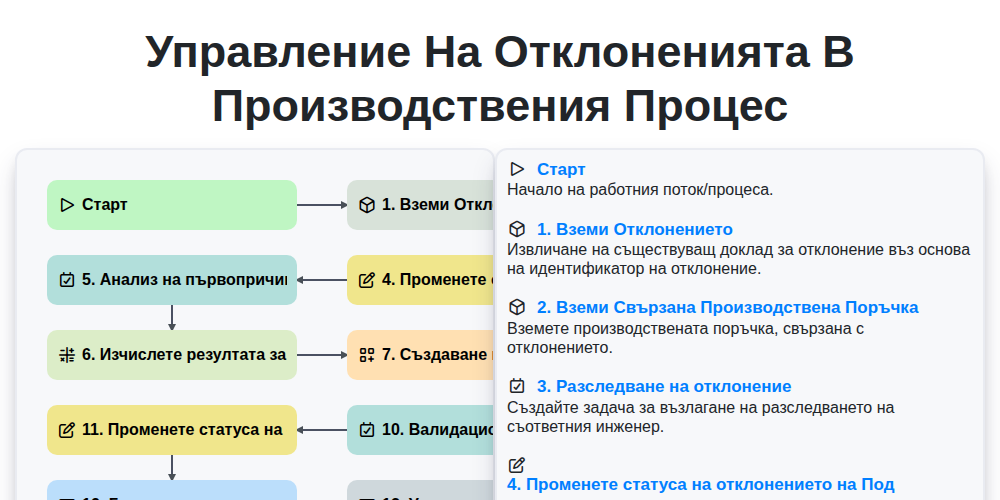Click the grid icon on node 6. Изчислете

tap(67, 355)
